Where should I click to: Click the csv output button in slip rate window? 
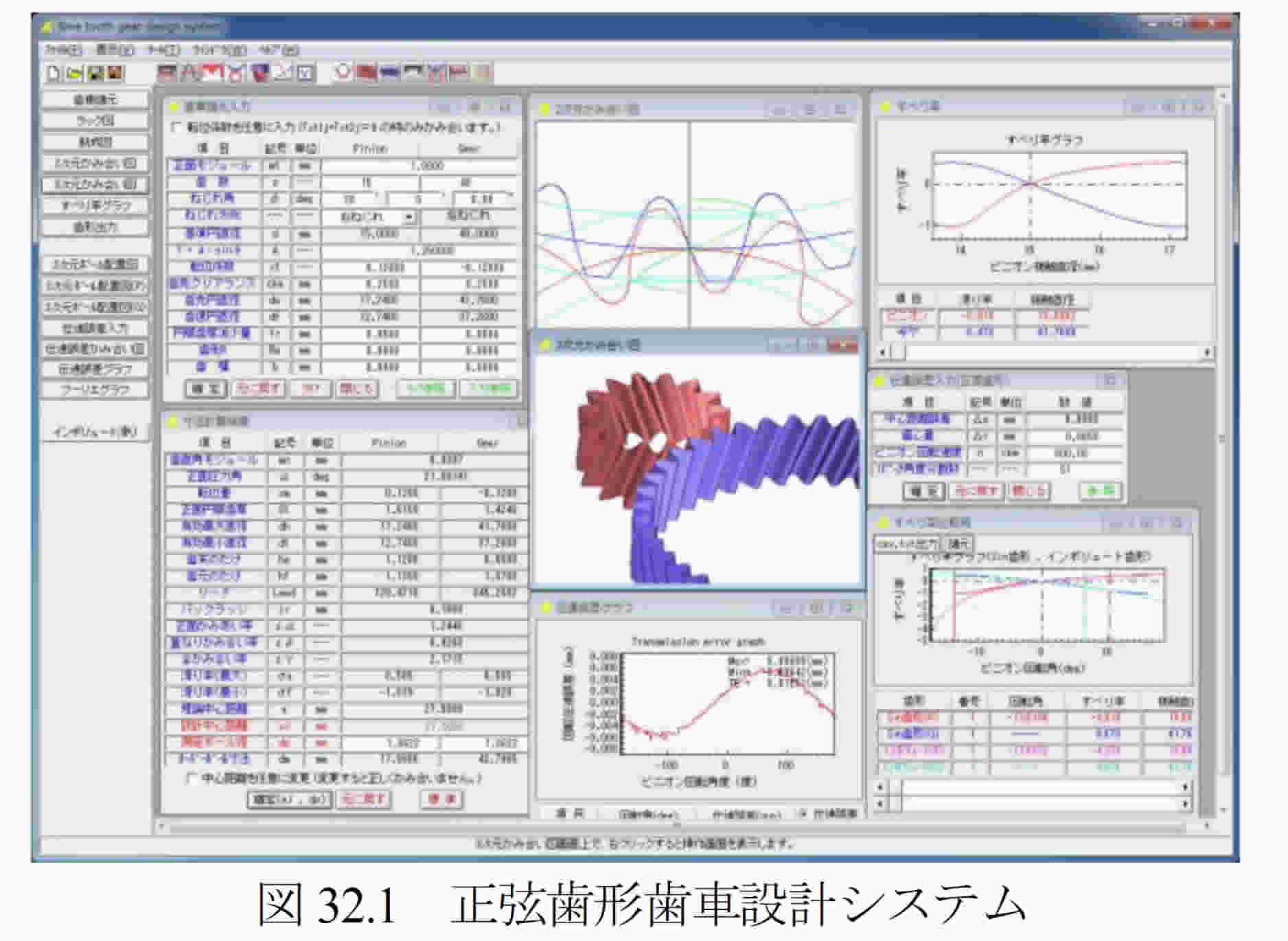click(908, 543)
